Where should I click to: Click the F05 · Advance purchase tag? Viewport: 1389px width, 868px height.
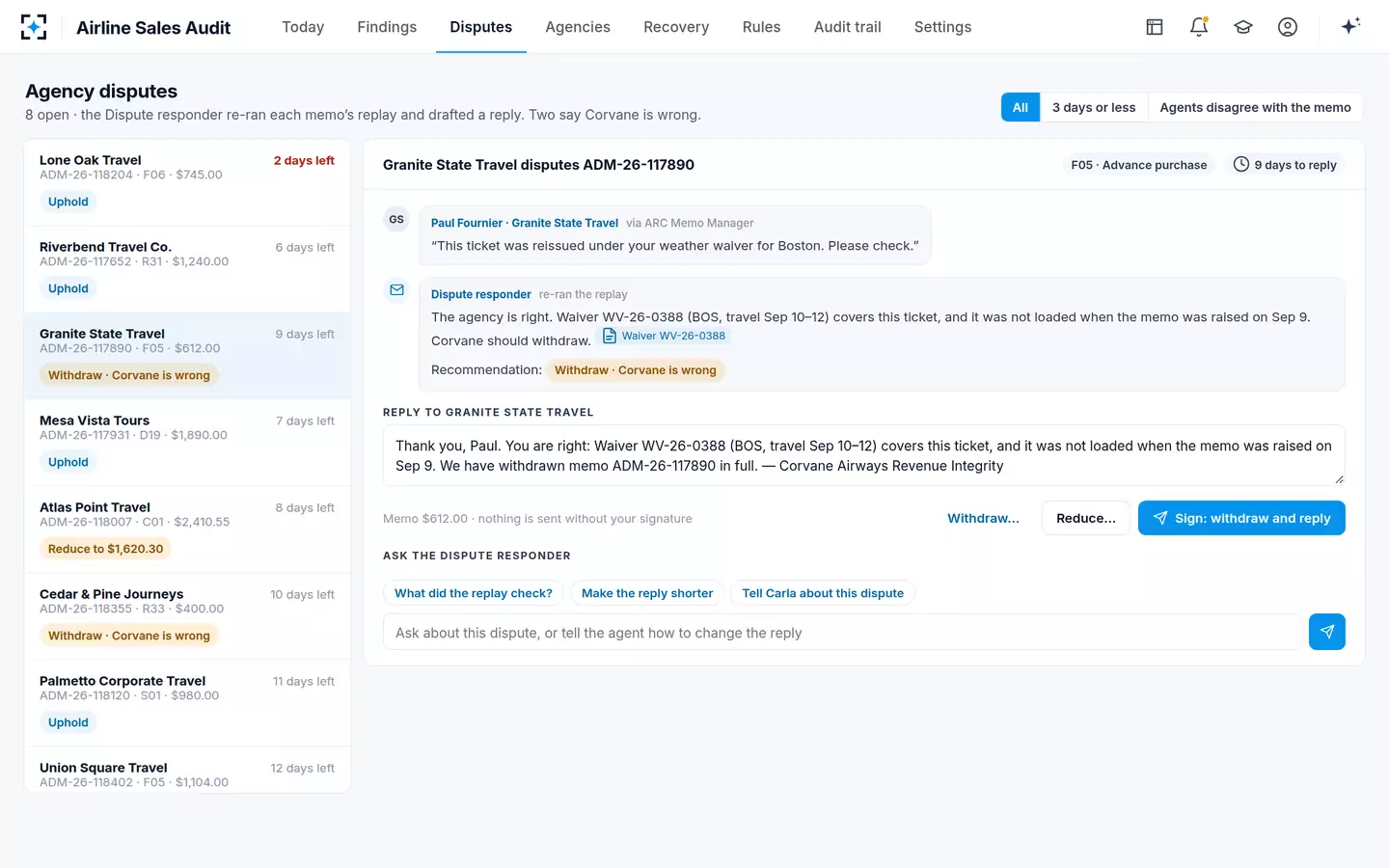pos(1138,165)
